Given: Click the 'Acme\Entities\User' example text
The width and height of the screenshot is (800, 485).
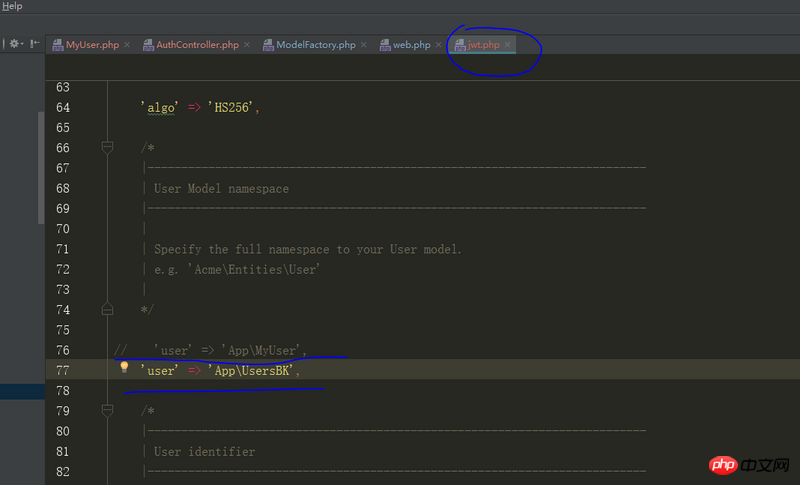Looking at the screenshot, I should pos(254,269).
